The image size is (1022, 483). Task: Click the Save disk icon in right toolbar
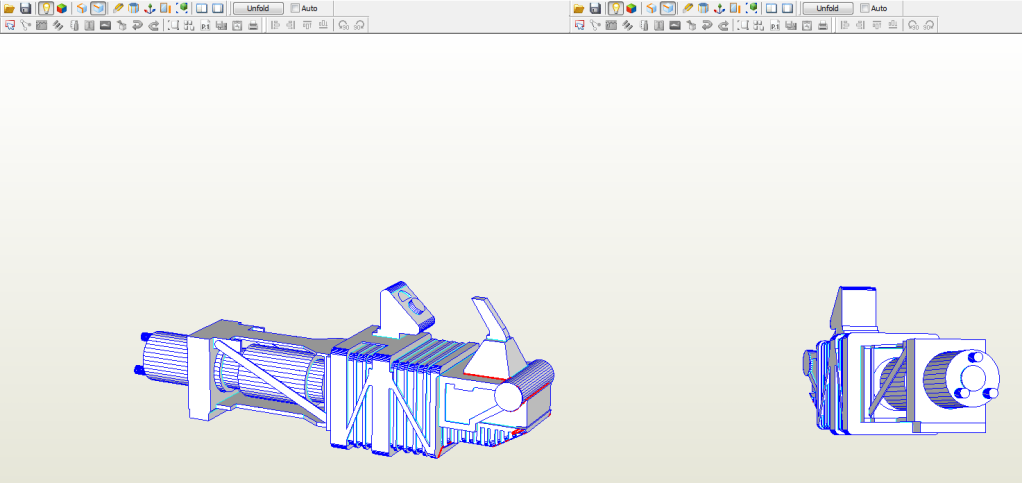pyautogui.click(x=594, y=8)
